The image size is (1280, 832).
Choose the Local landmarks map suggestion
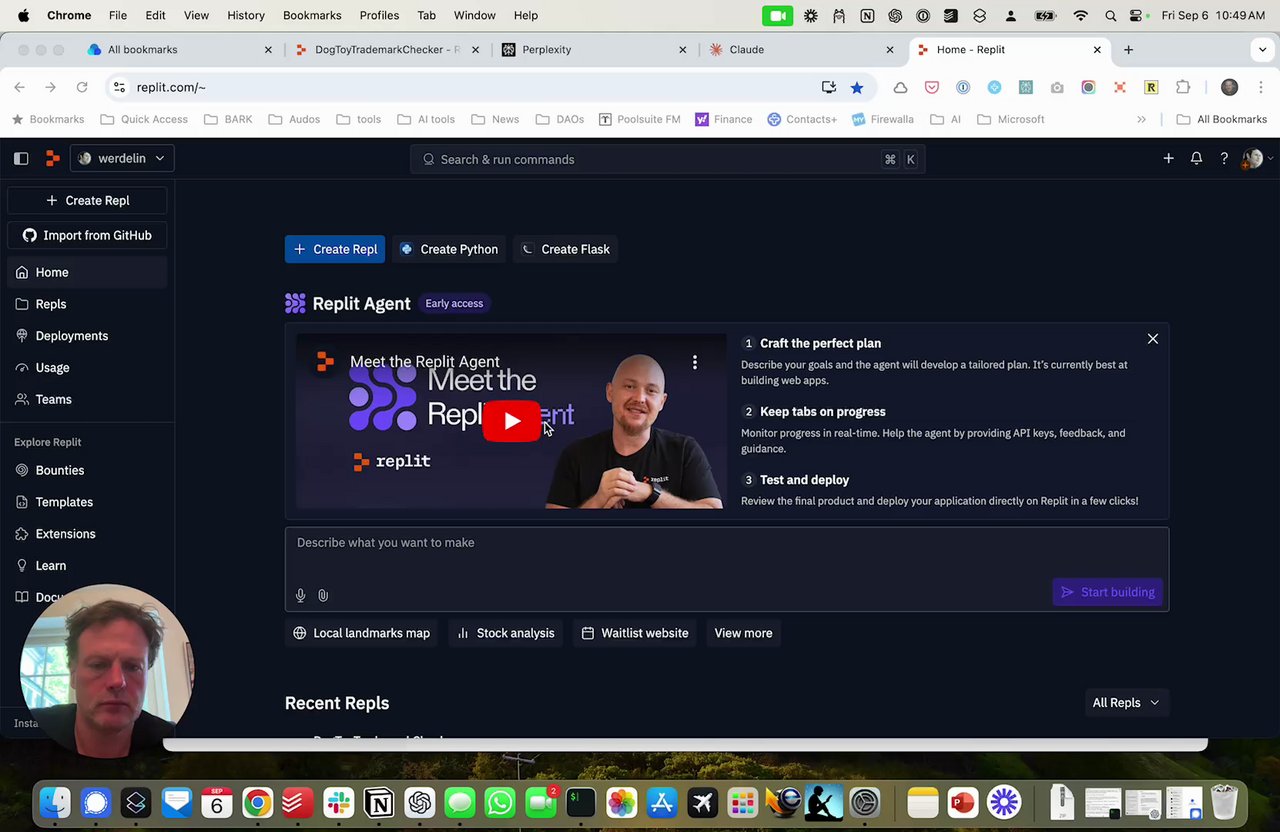tap(362, 633)
